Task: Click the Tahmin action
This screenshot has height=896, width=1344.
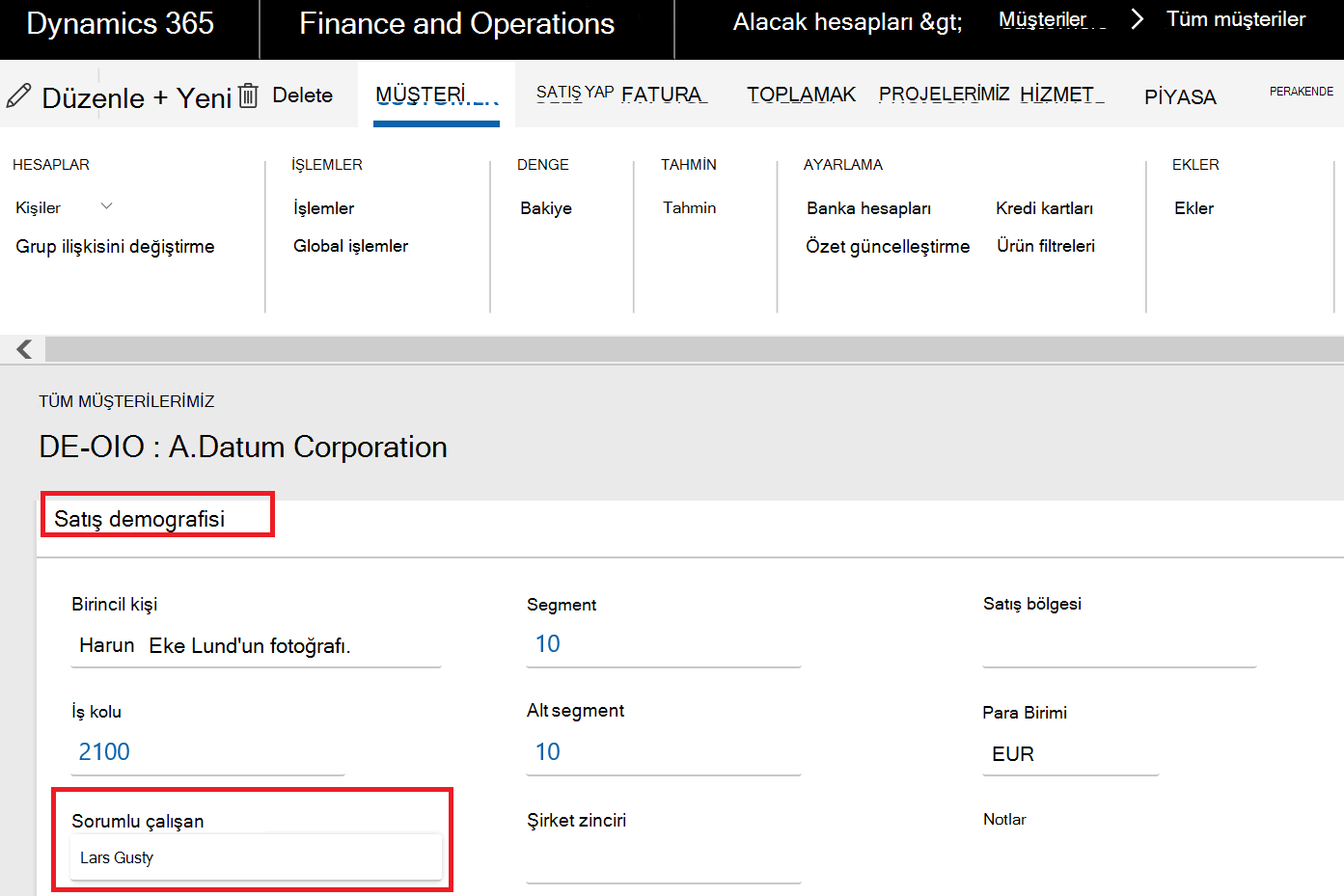Action: click(689, 207)
